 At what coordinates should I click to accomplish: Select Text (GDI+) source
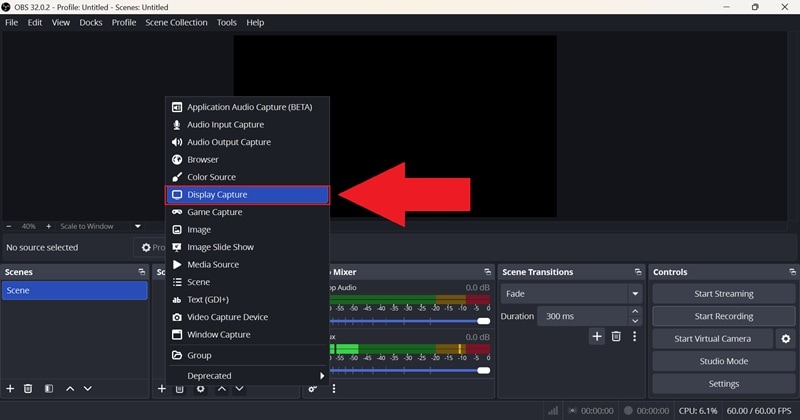(x=247, y=300)
